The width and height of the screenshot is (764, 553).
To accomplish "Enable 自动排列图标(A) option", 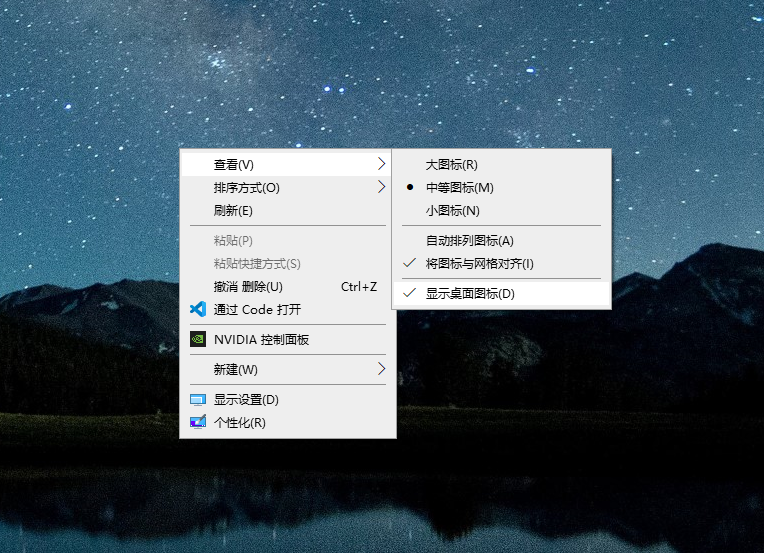I will pyautogui.click(x=501, y=241).
